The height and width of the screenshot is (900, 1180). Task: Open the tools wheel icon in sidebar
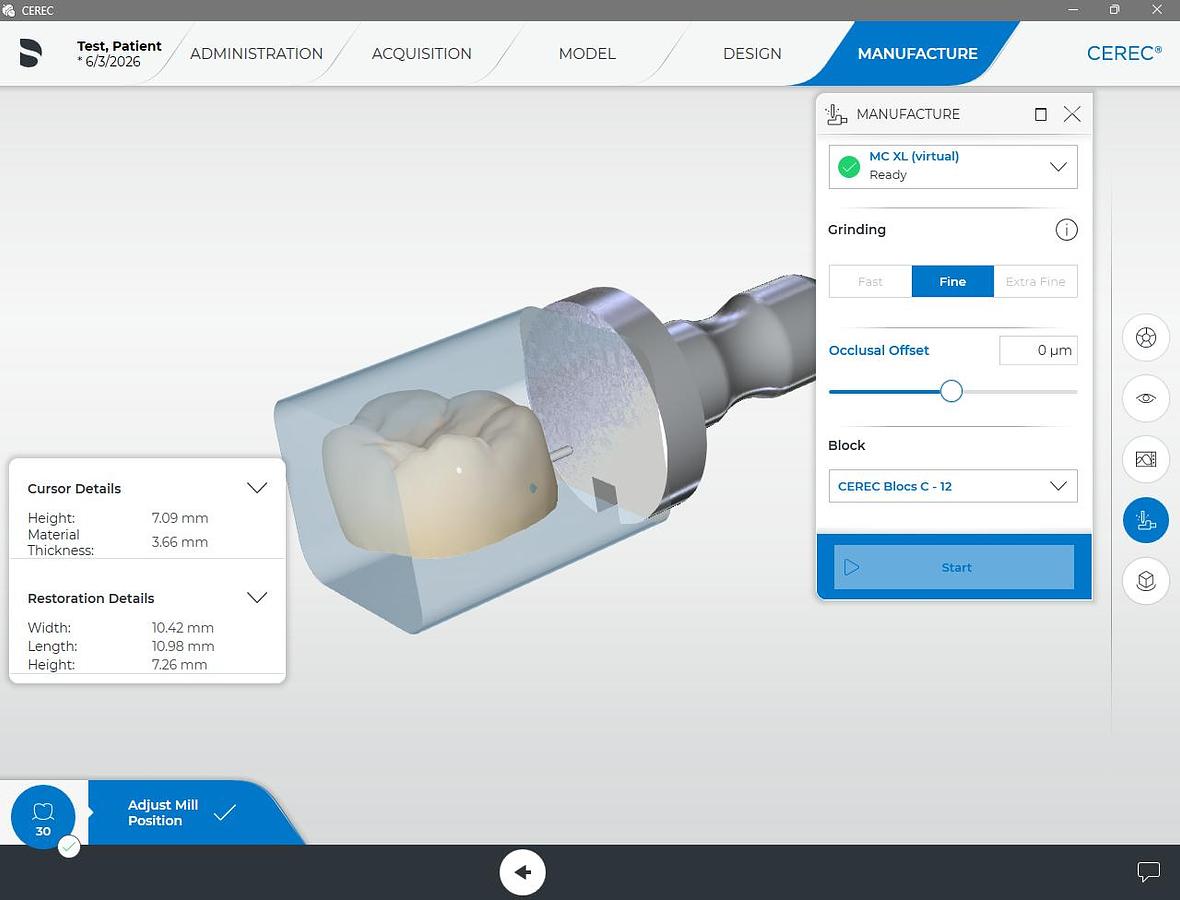[x=1145, y=338]
